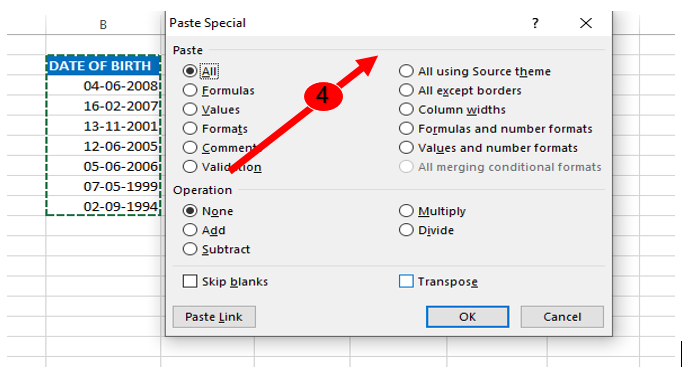Image resolution: width=692 pixels, height=376 pixels.
Task: Click the Paste Link button
Action: pyautogui.click(x=214, y=317)
